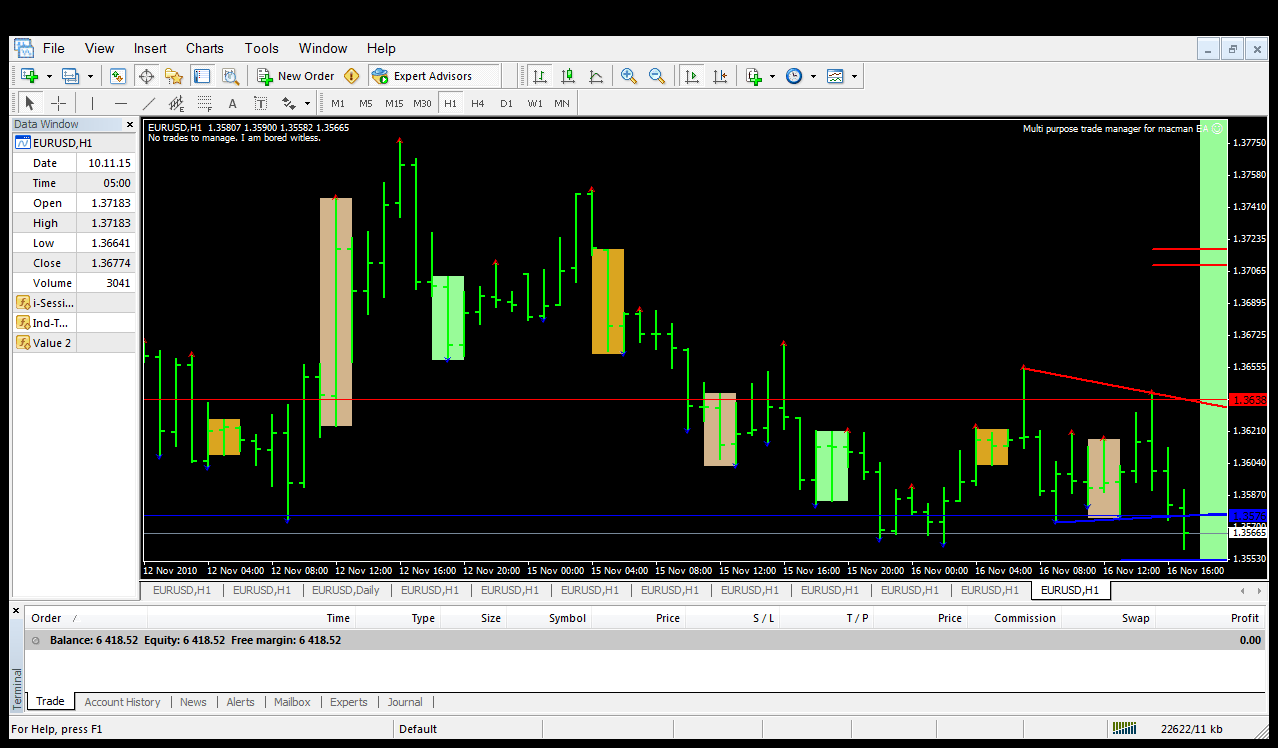Toggle the Terminal panel icon
The width and height of the screenshot is (1278, 748).
click(x=202, y=76)
